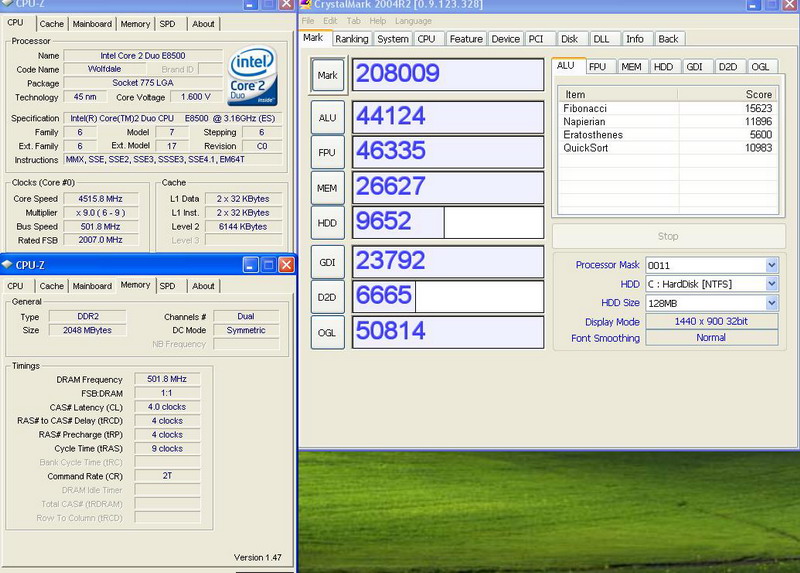Expand the HDD drive selection dropdown
Viewport: 800px width, 573px height.
[771, 284]
